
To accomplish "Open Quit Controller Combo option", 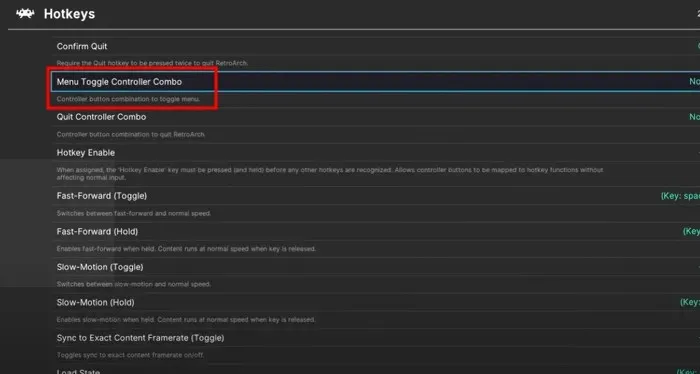I will pyautogui.click(x=376, y=117).
